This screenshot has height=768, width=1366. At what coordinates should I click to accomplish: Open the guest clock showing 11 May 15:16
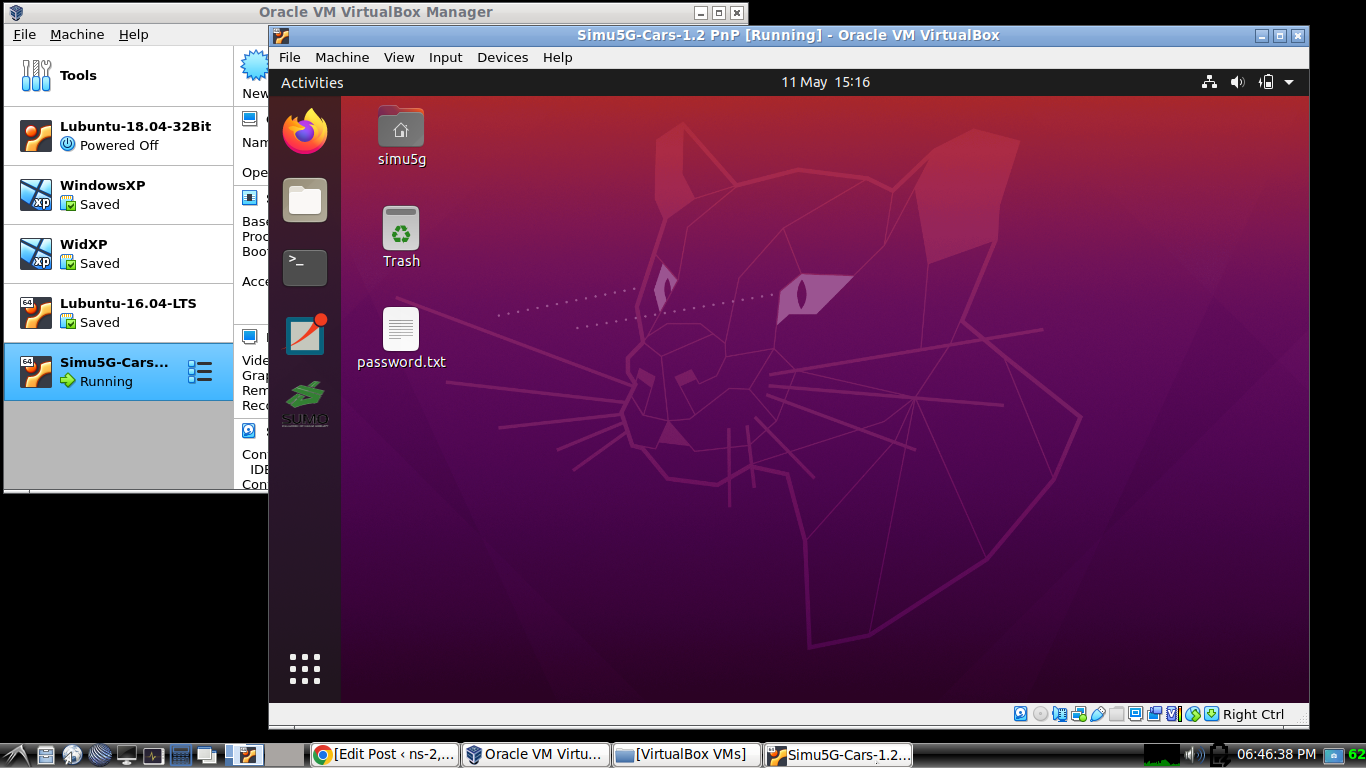tap(826, 82)
